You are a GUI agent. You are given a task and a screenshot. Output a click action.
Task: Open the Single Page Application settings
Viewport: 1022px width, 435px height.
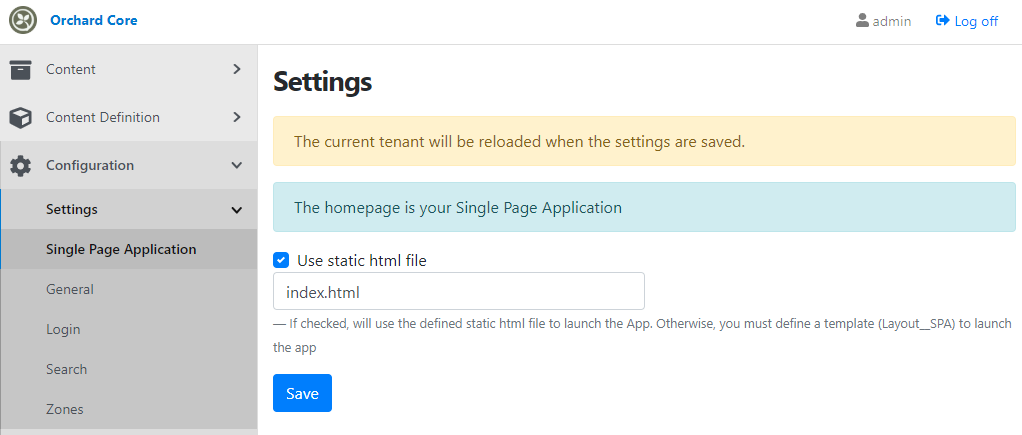coord(121,249)
